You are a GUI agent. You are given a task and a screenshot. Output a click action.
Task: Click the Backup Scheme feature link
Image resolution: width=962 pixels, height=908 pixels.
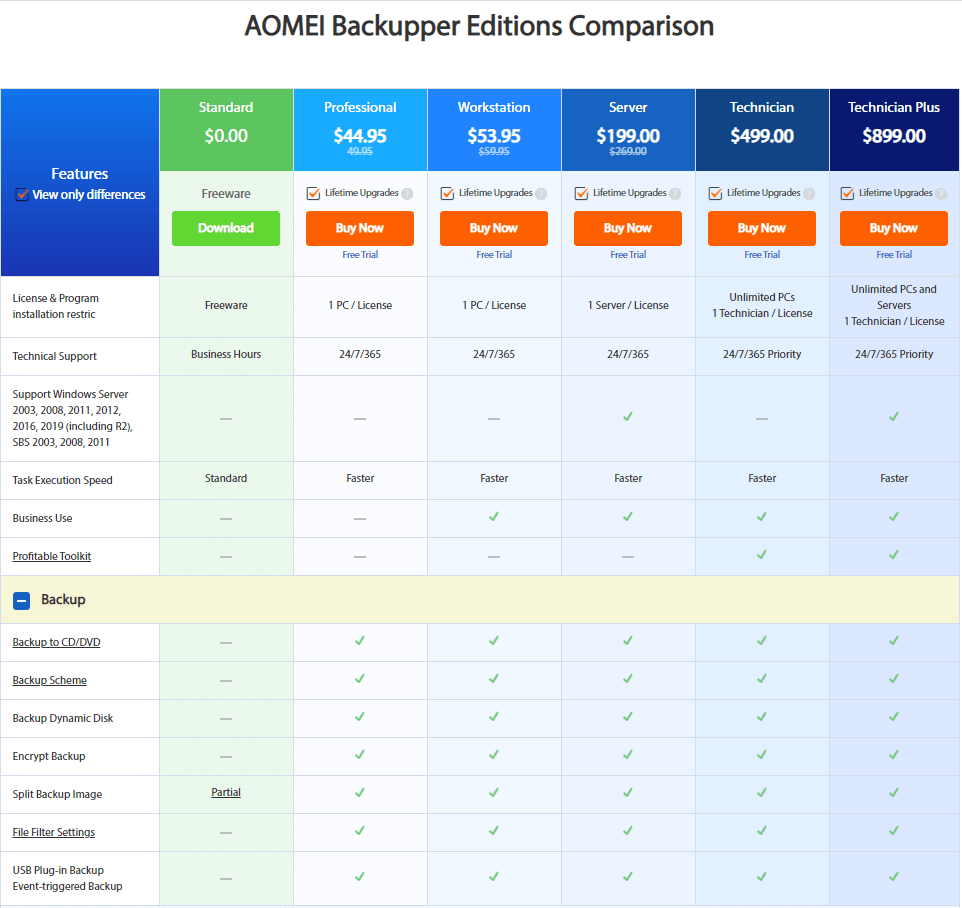(50, 680)
